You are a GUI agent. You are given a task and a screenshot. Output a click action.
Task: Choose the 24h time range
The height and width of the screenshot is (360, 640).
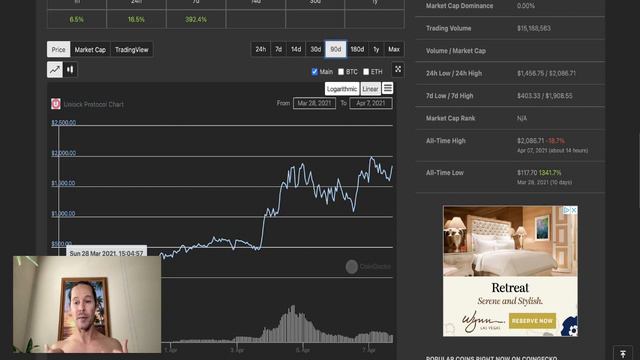pyautogui.click(x=261, y=49)
